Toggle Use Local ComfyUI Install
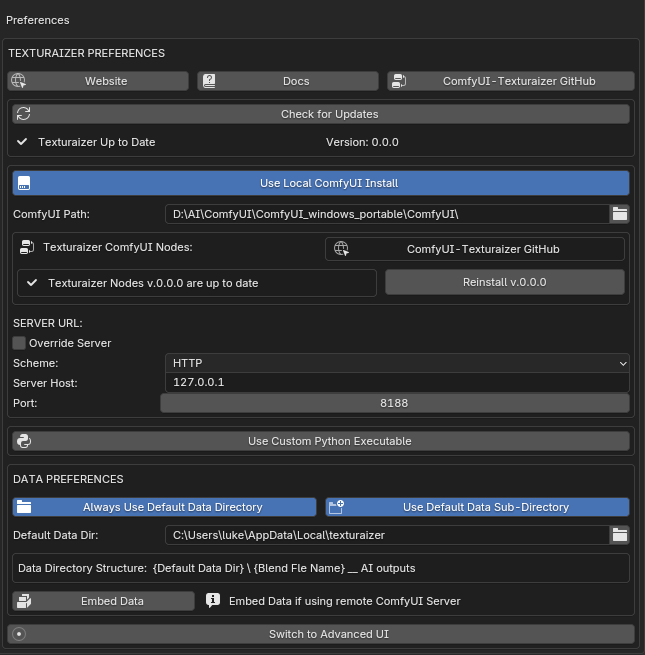Screen dimensions: 645x655 (321, 183)
